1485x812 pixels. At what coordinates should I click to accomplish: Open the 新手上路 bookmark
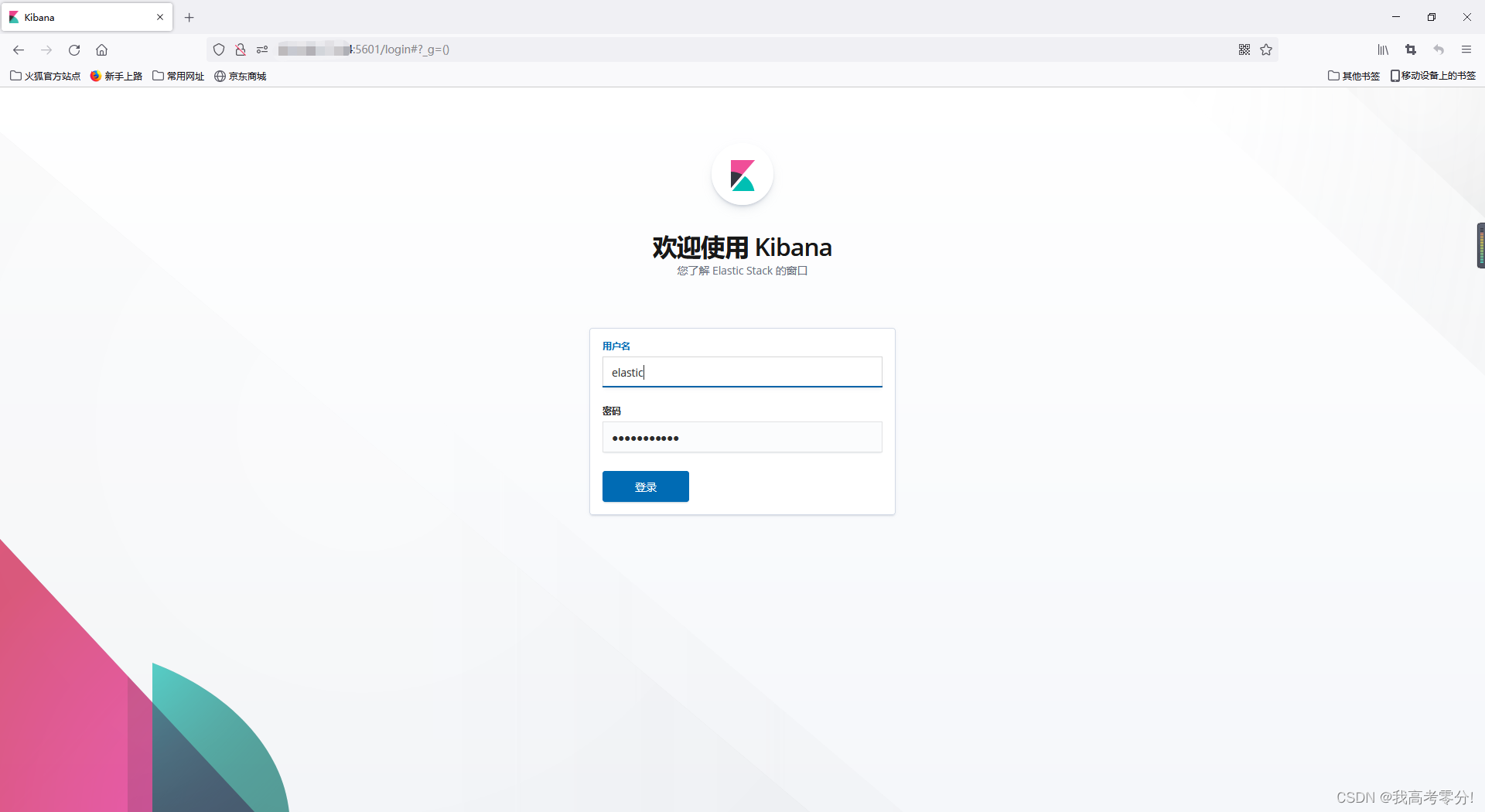[x=117, y=76]
